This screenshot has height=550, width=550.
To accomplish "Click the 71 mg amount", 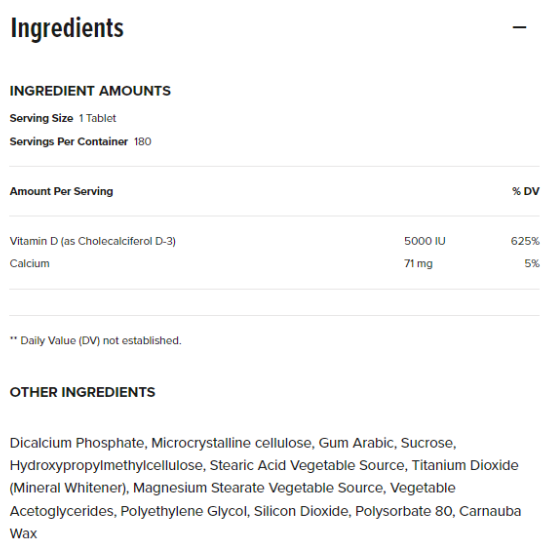I will 418,263.
